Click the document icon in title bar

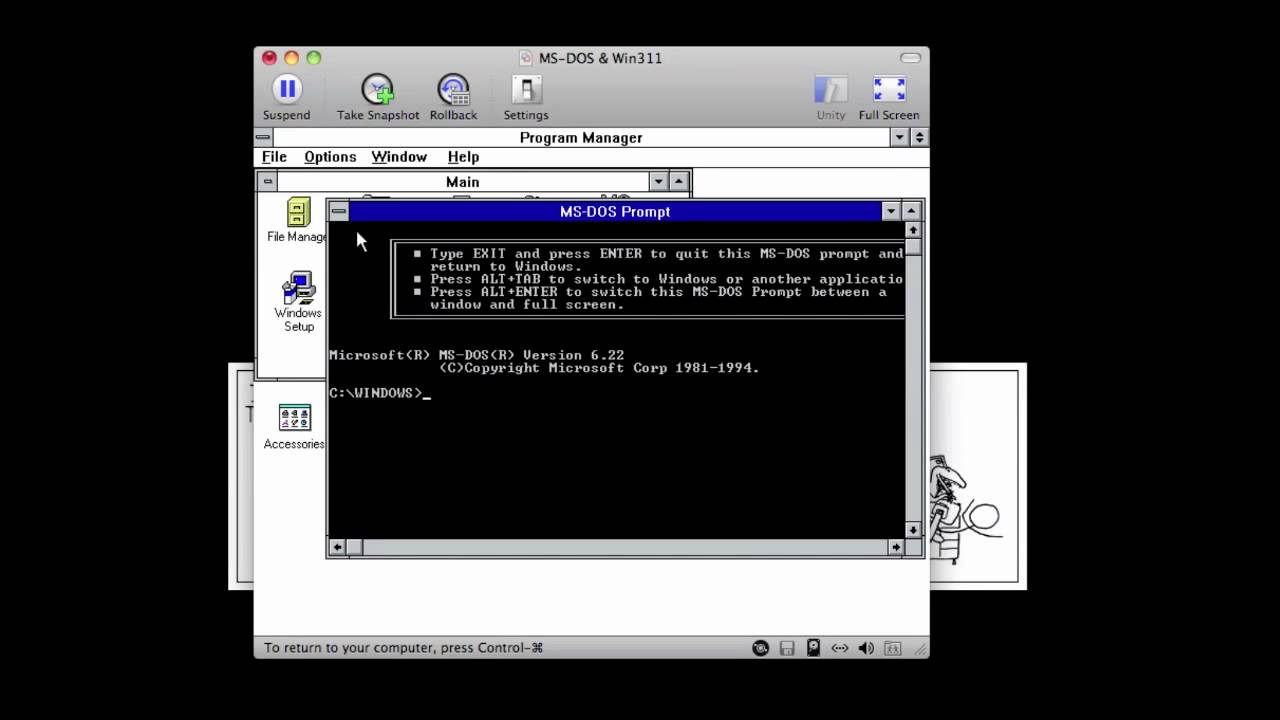[x=526, y=58]
